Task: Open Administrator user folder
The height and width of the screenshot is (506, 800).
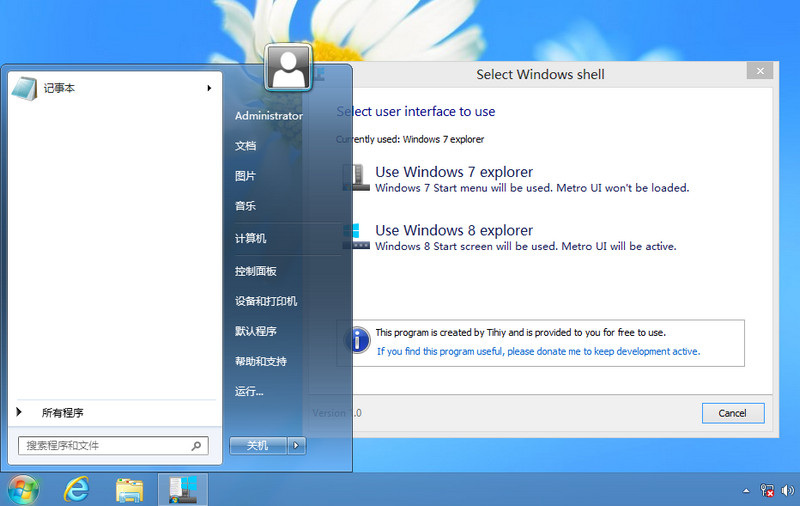Action: 269,116
